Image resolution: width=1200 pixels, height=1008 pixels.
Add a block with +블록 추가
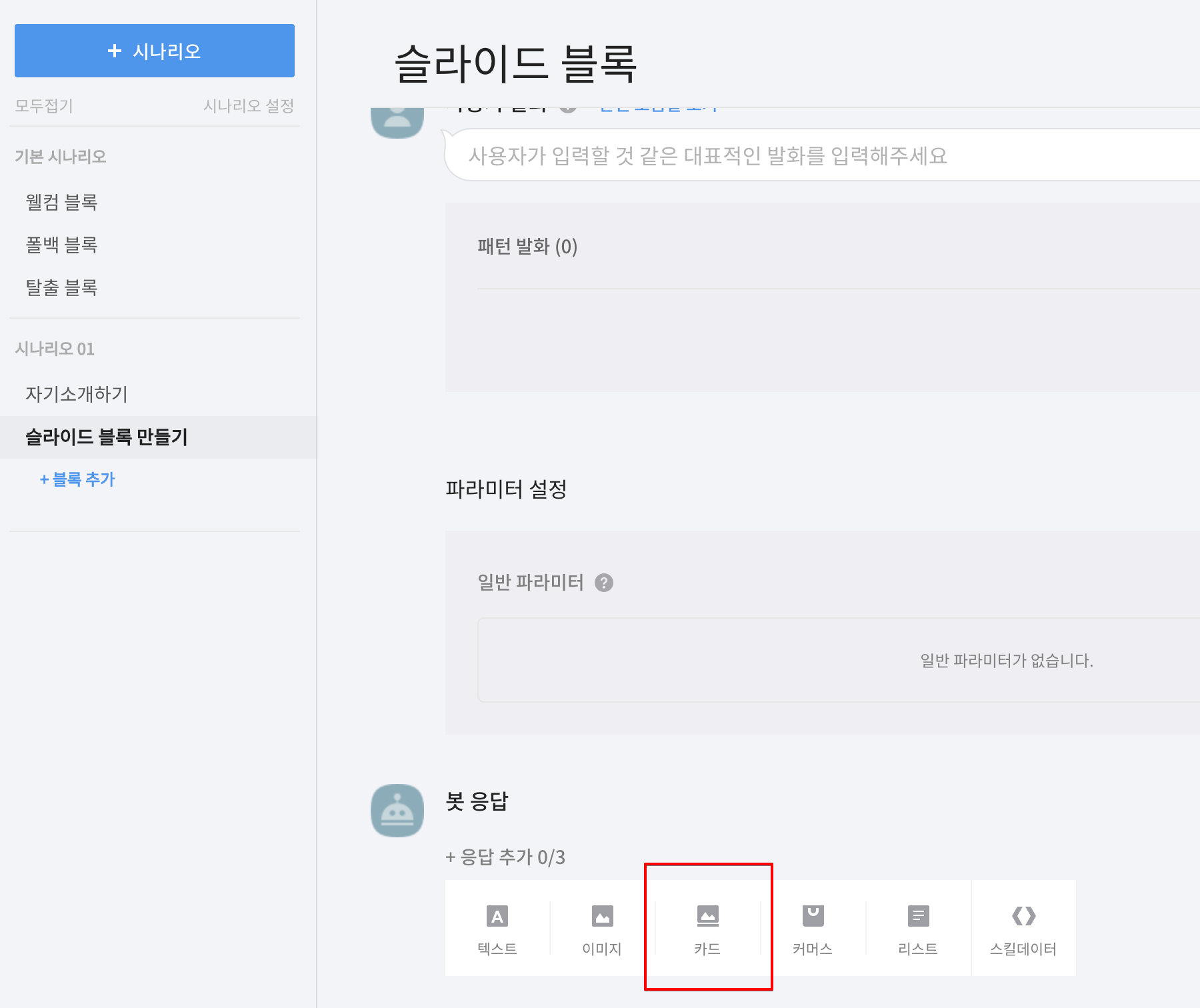pyautogui.click(x=77, y=479)
